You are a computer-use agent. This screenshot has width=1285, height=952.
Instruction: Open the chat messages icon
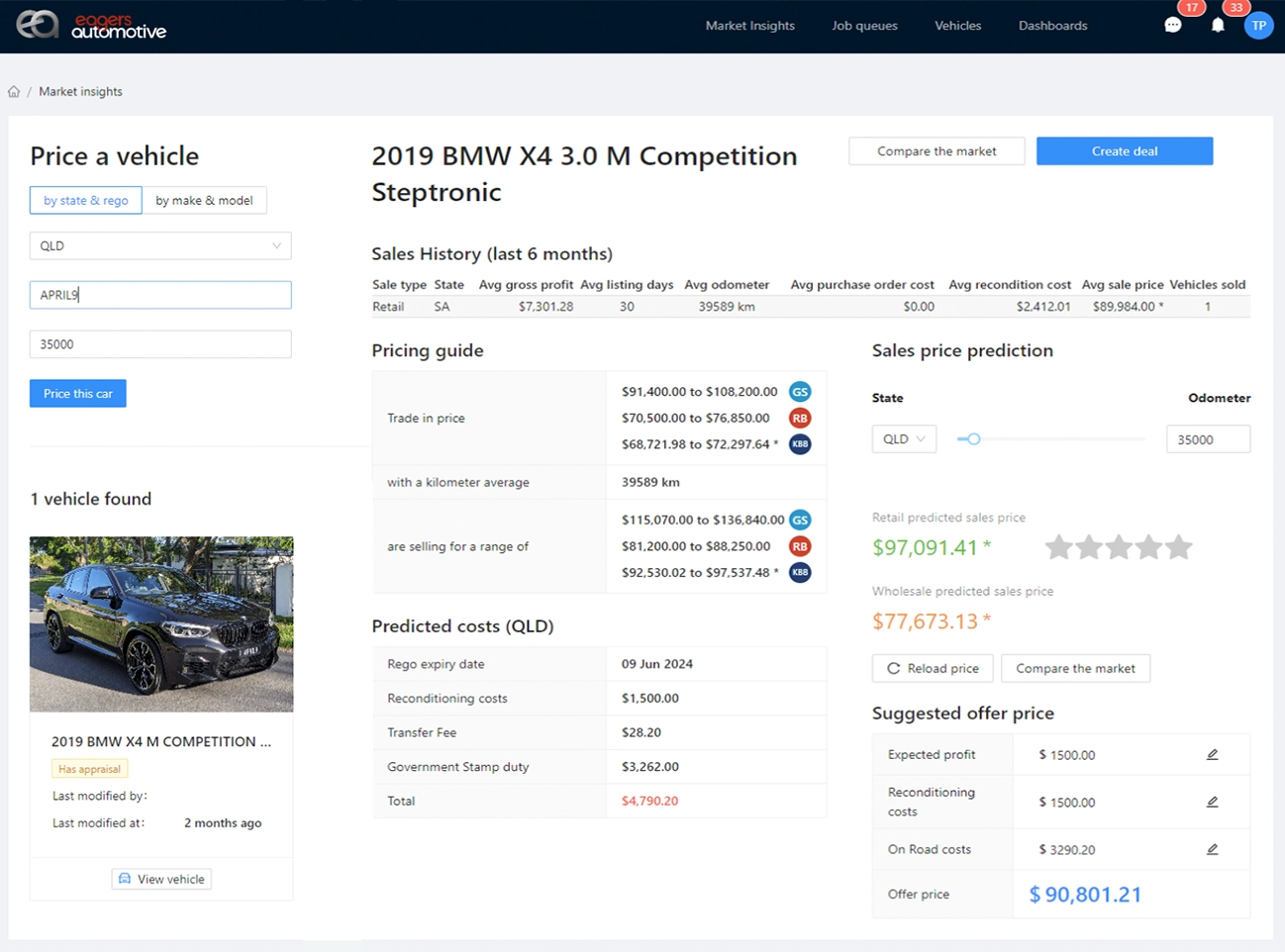pyautogui.click(x=1173, y=26)
